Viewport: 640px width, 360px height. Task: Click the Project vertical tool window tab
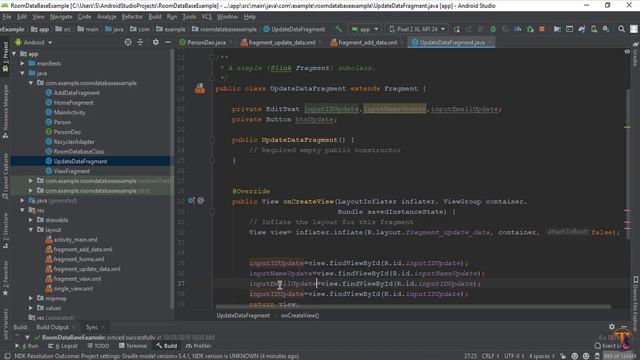coord(5,57)
